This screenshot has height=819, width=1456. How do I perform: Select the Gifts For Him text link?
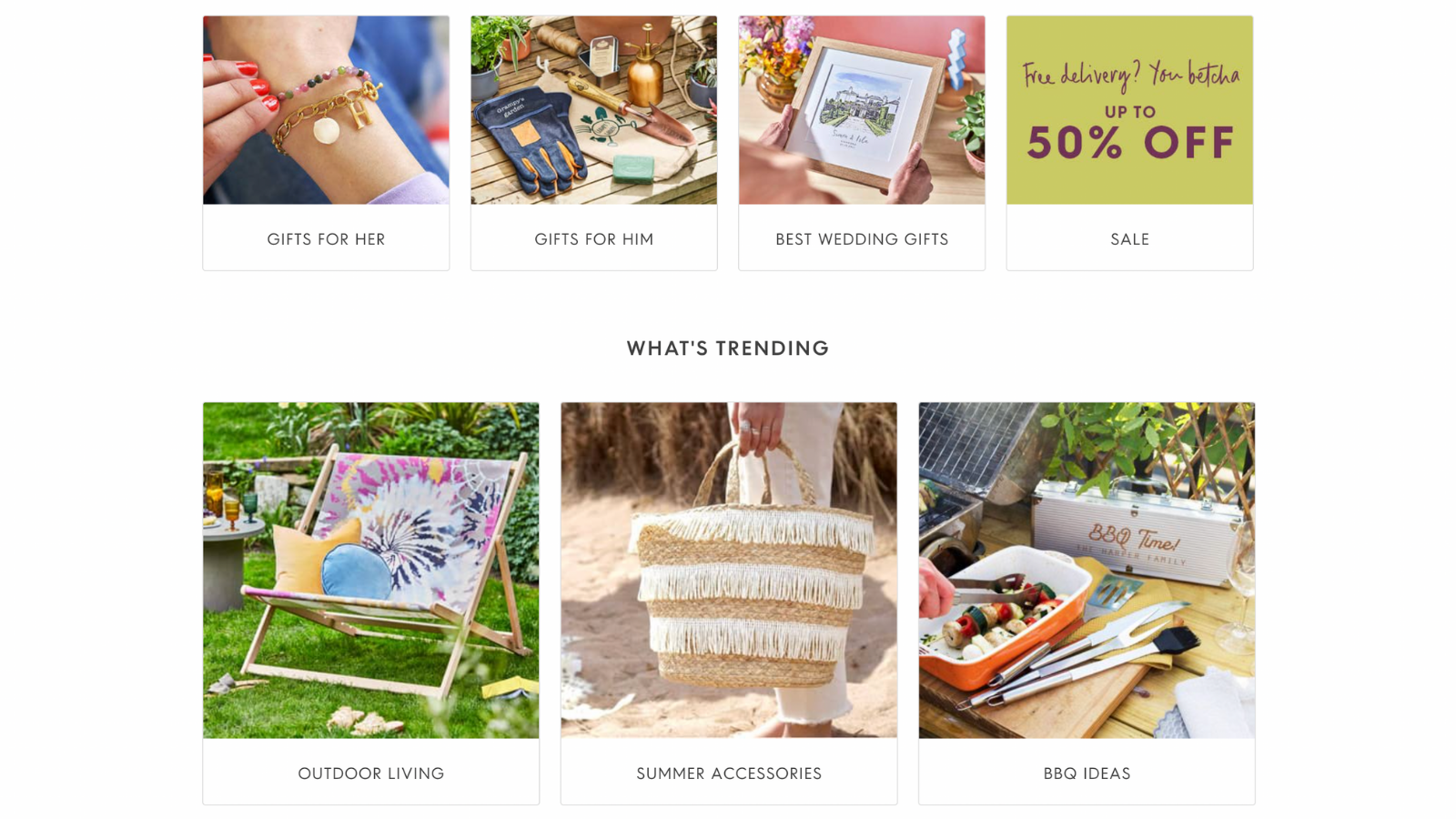click(593, 239)
